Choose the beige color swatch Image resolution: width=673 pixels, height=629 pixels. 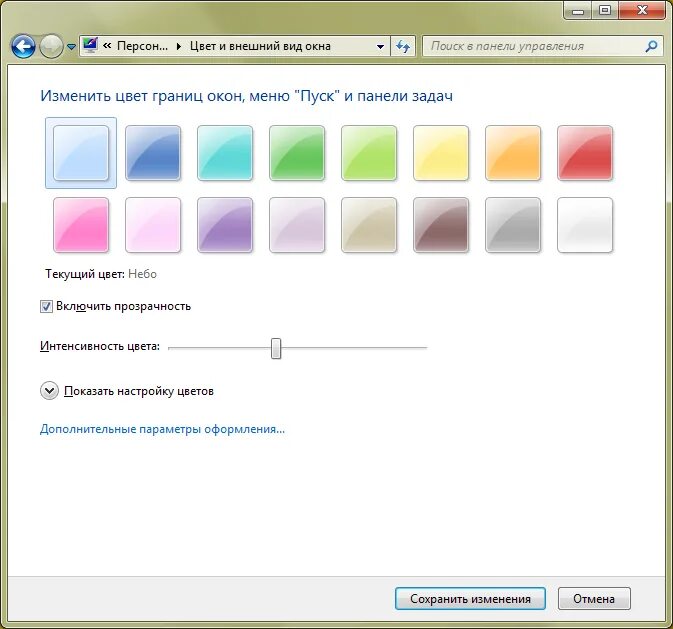369,225
